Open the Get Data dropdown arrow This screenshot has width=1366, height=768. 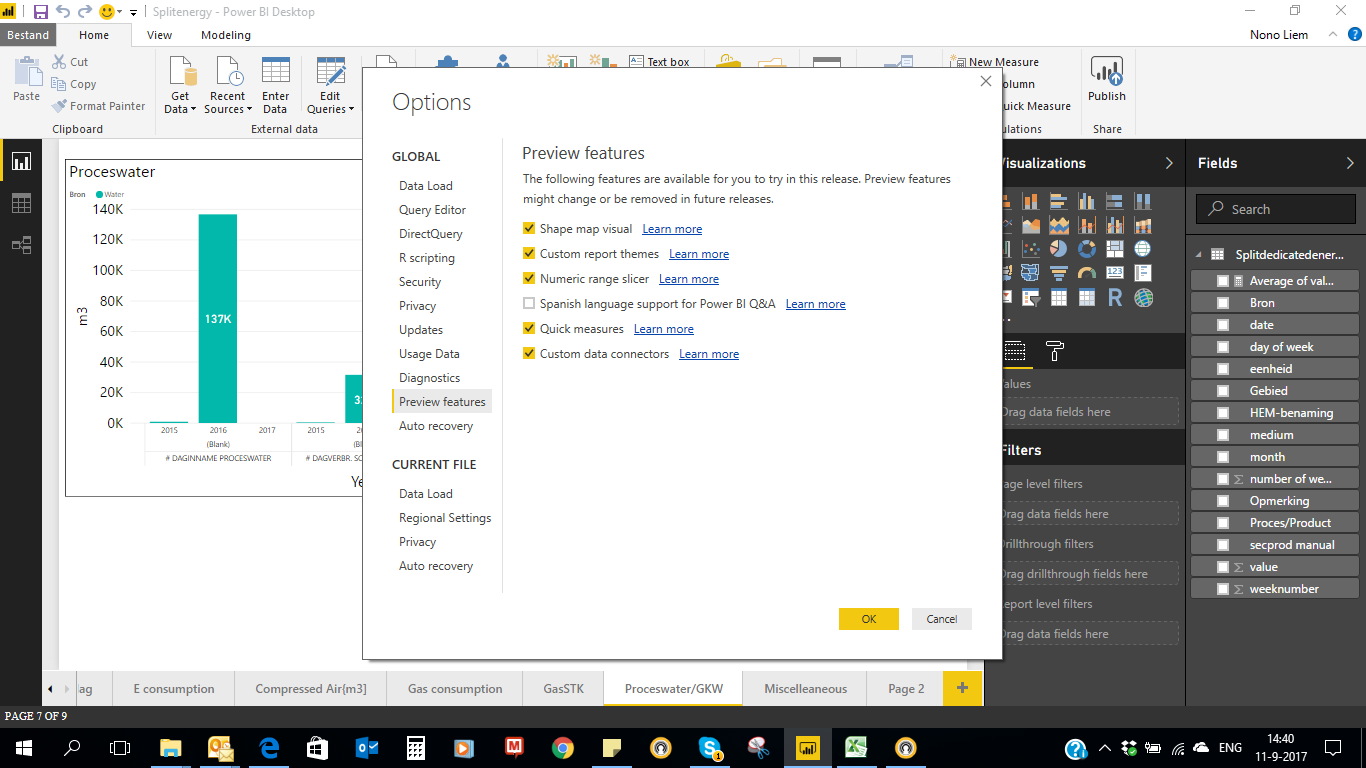tap(194, 110)
